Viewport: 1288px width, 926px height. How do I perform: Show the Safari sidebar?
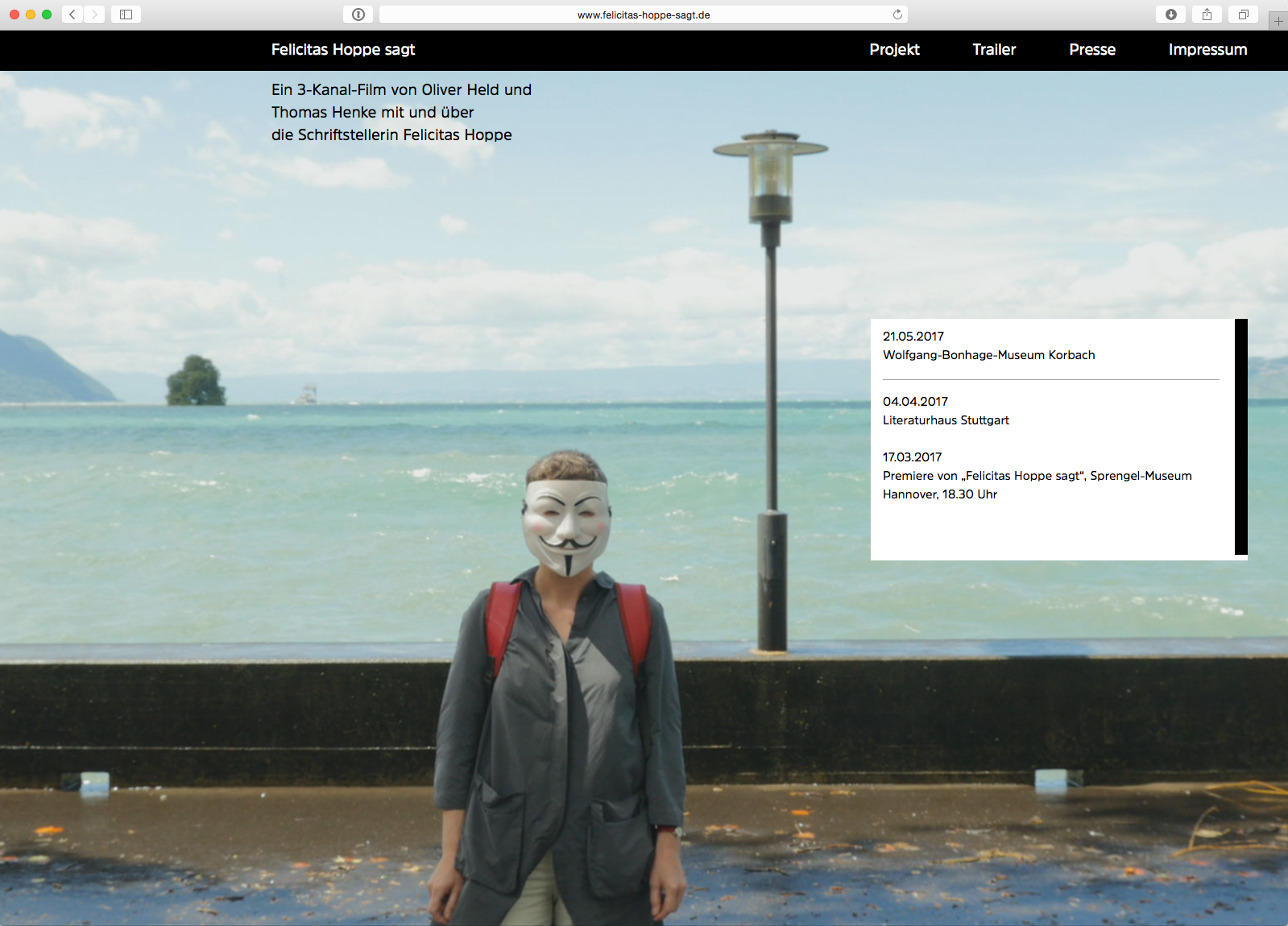pos(126,14)
